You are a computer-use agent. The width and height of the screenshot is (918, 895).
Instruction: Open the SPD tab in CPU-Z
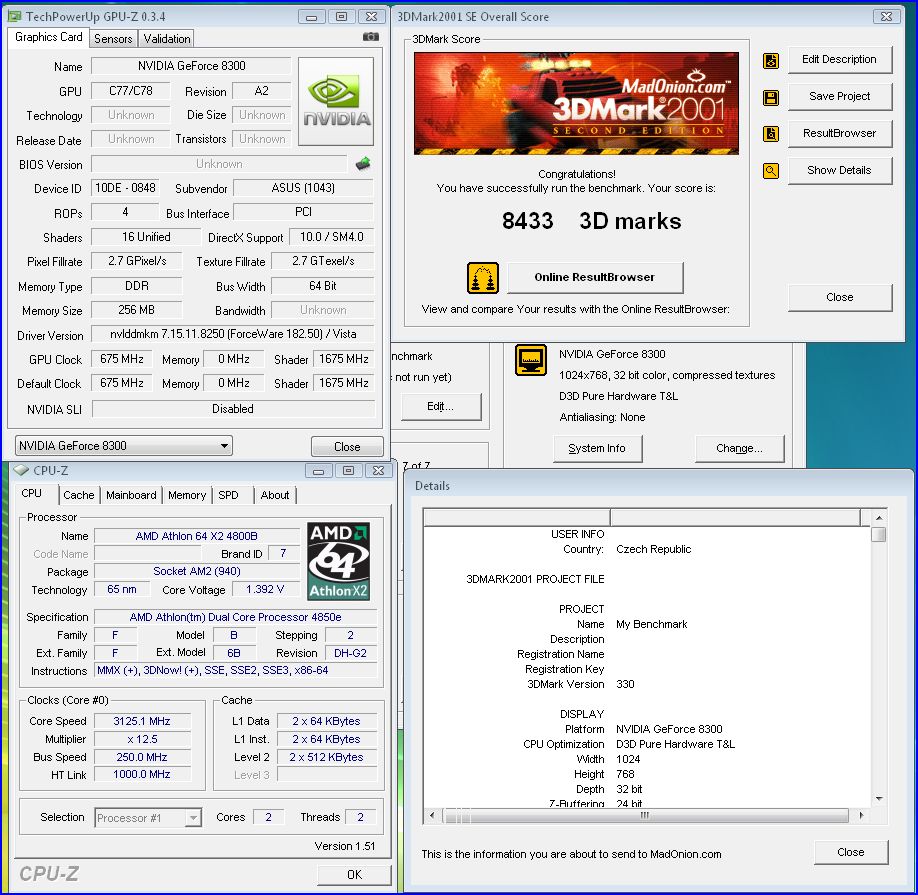coord(228,495)
